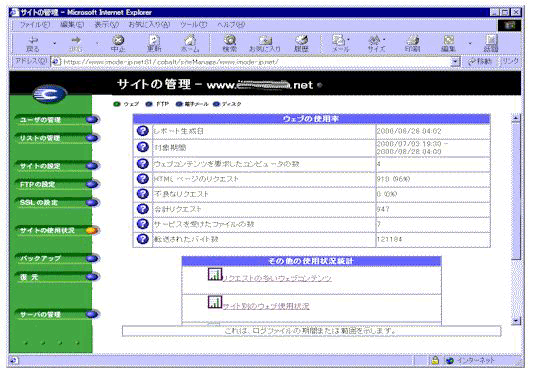This screenshot has height=375, width=534.
Task: Open the お気に入り (Favorites) menu
Action: (149, 25)
